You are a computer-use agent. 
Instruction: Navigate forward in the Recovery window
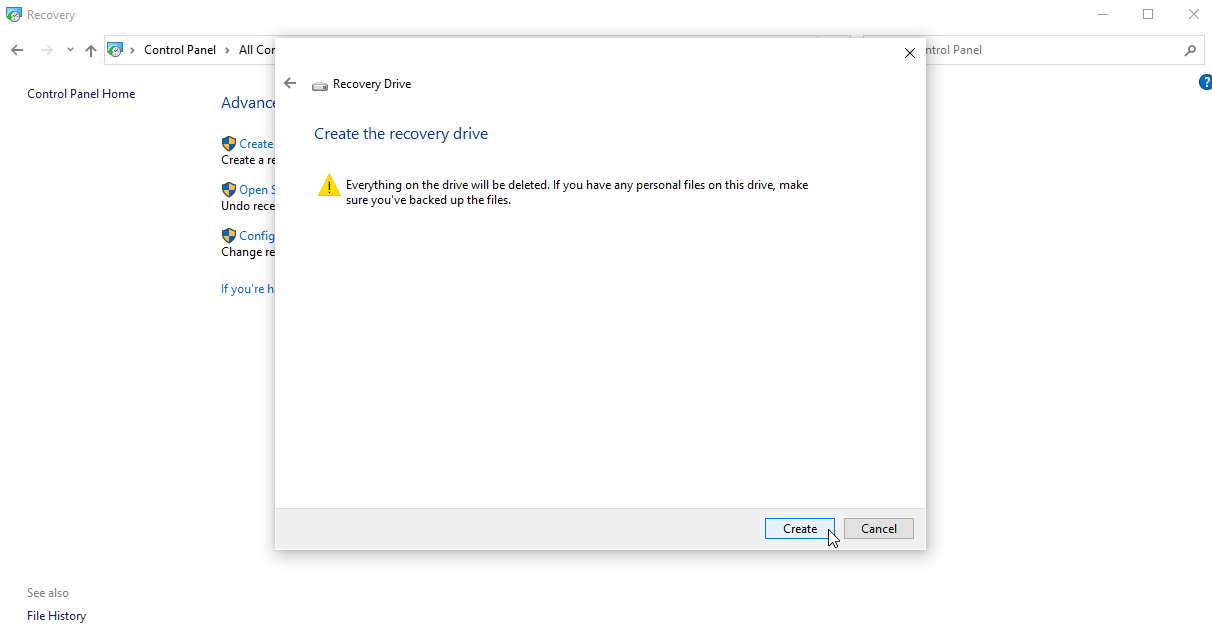click(x=46, y=50)
